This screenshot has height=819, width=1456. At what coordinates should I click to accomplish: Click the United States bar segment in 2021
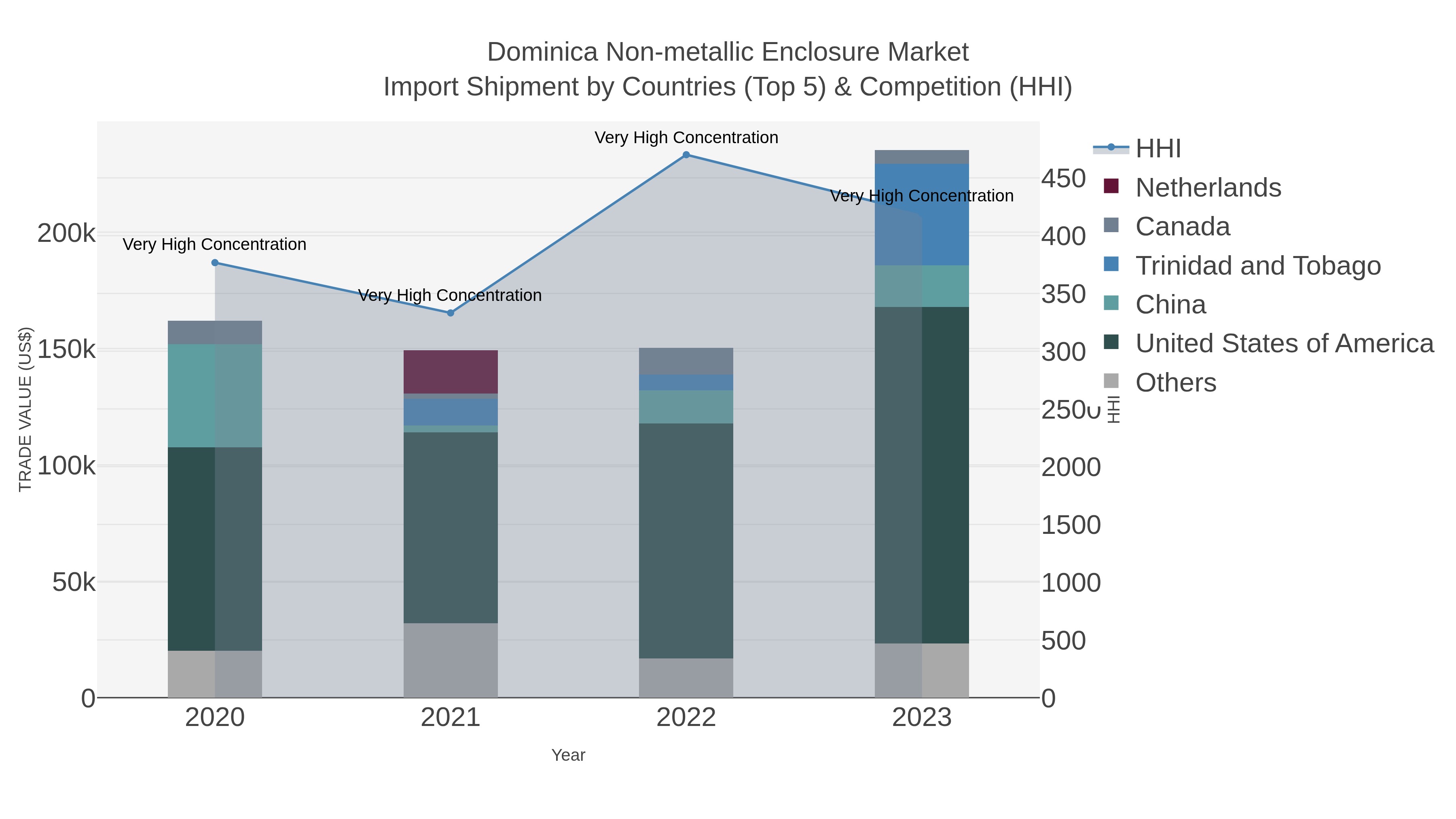[x=451, y=528]
